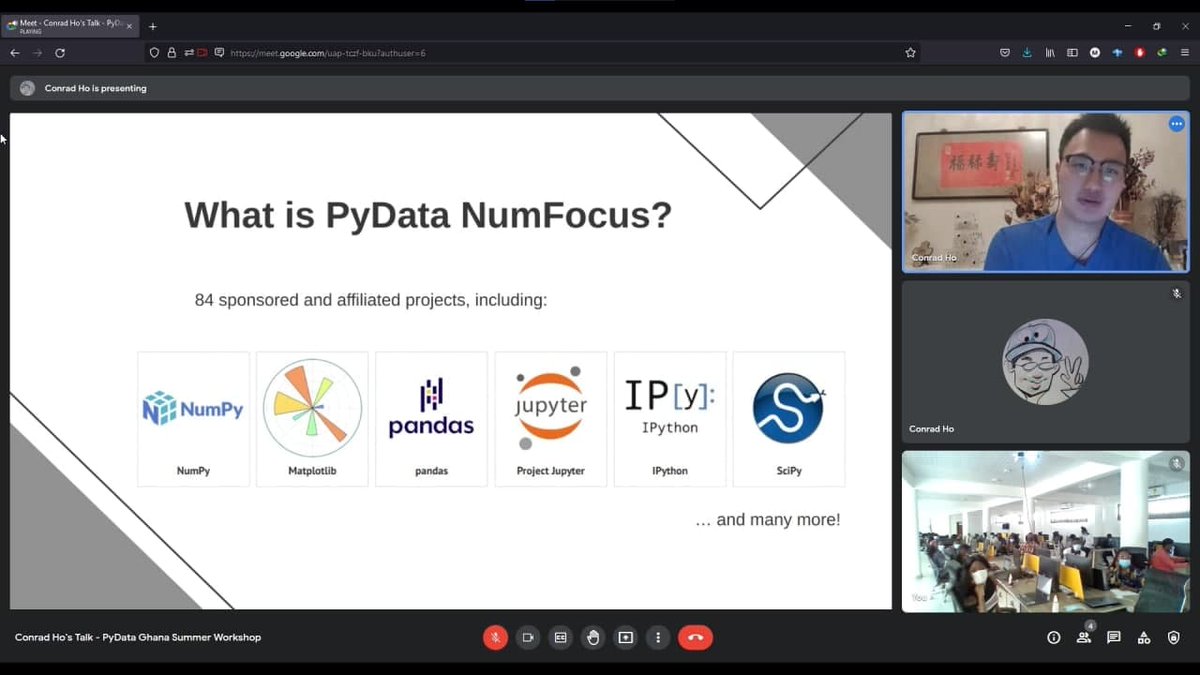The width and height of the screenshot is (1200, 675).
Task: Open meeting details info icon
Action: tap(1053, 637)
